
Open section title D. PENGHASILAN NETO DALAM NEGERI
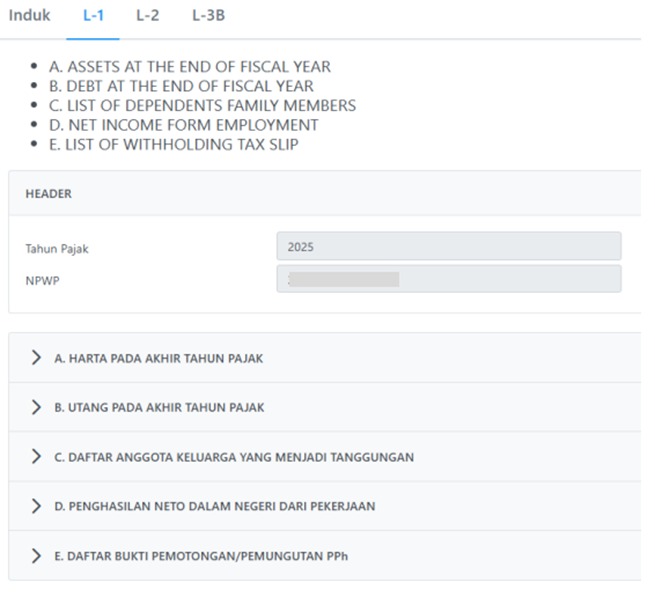[214, 506]
